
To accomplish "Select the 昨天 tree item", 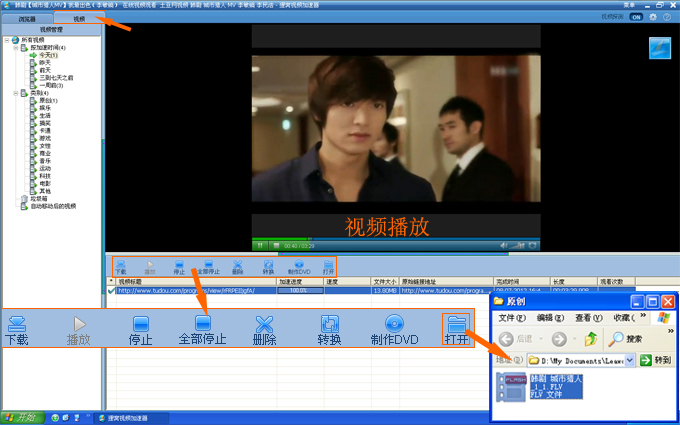I will click(45, 63).
